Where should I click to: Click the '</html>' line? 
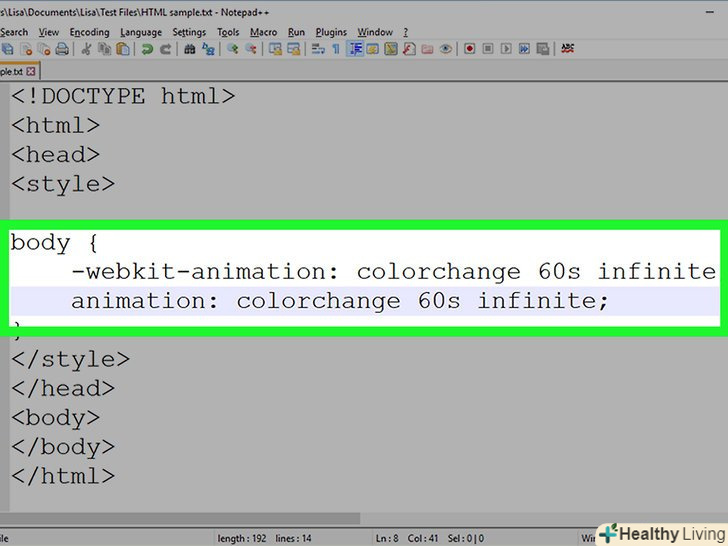(x=63, y=476)
